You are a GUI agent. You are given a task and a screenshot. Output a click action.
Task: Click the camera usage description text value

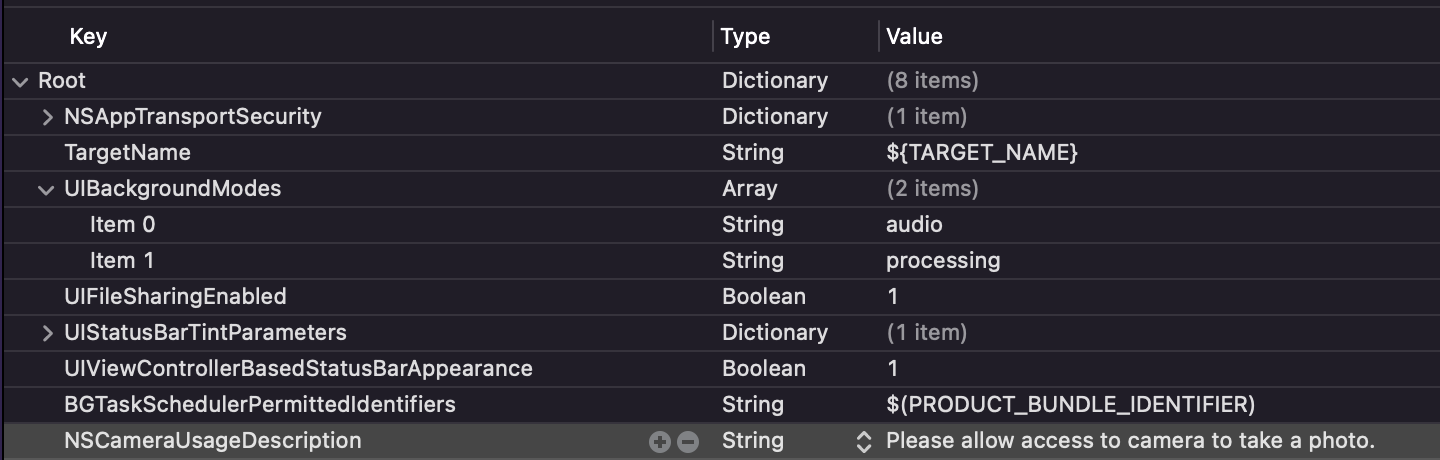(1131, 441)
